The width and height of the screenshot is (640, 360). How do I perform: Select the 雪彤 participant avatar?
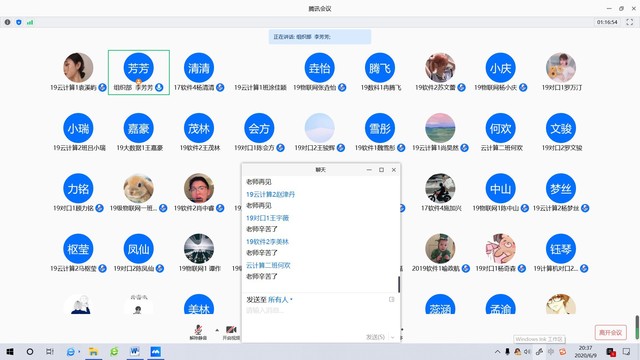[x=380, y=128]
